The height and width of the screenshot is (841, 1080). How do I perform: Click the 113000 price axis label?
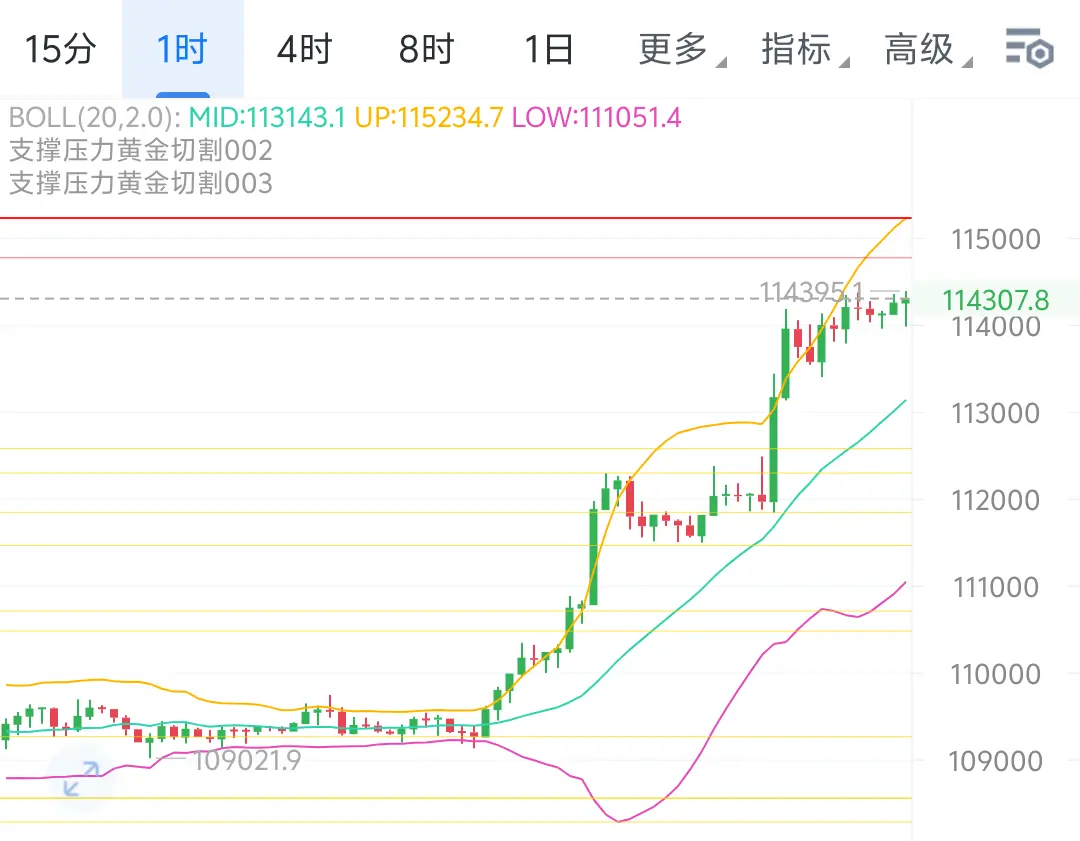[995, 414]
